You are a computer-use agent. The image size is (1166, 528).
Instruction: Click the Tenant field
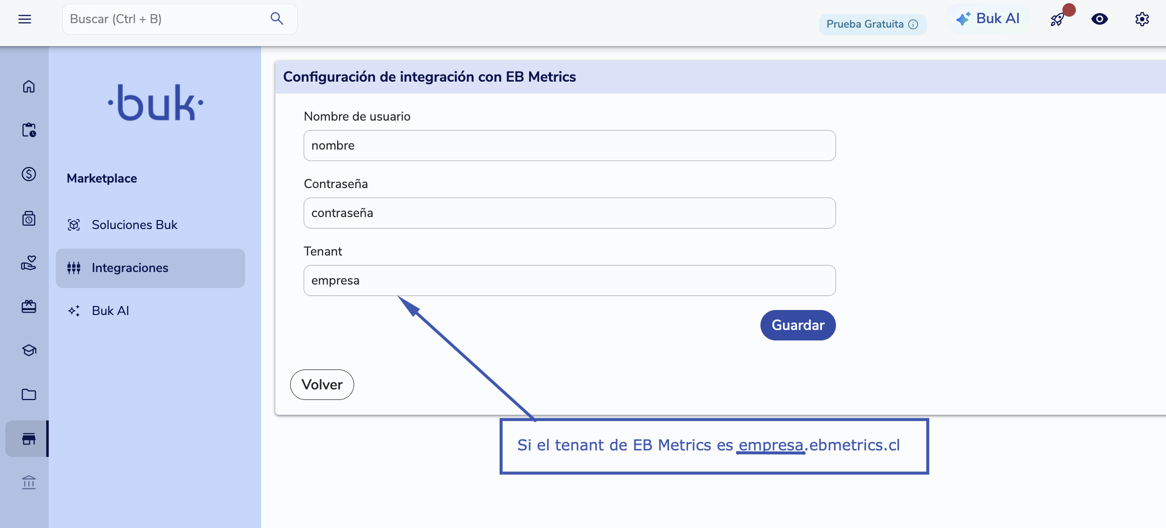pyautogui.click(x=570, y=280)
